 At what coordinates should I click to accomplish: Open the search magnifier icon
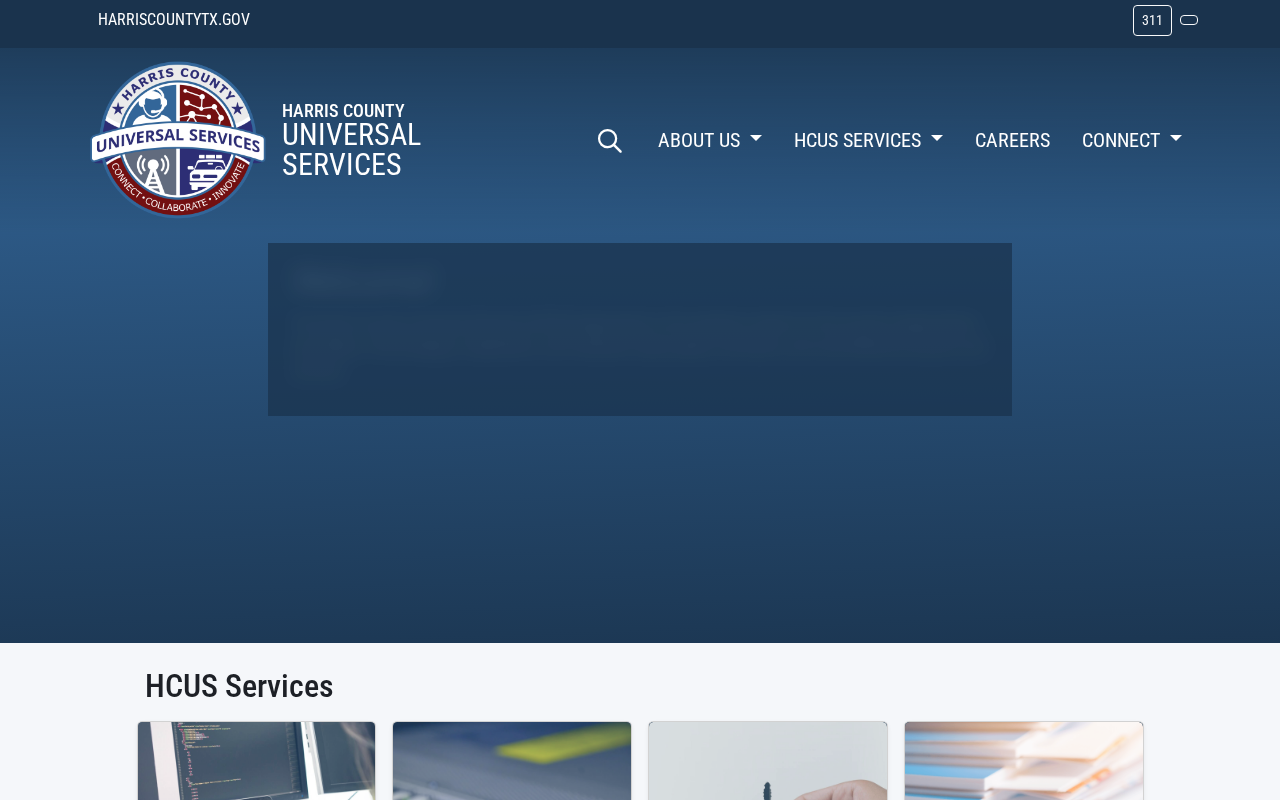pyautogui.click(x=610, y=141)
